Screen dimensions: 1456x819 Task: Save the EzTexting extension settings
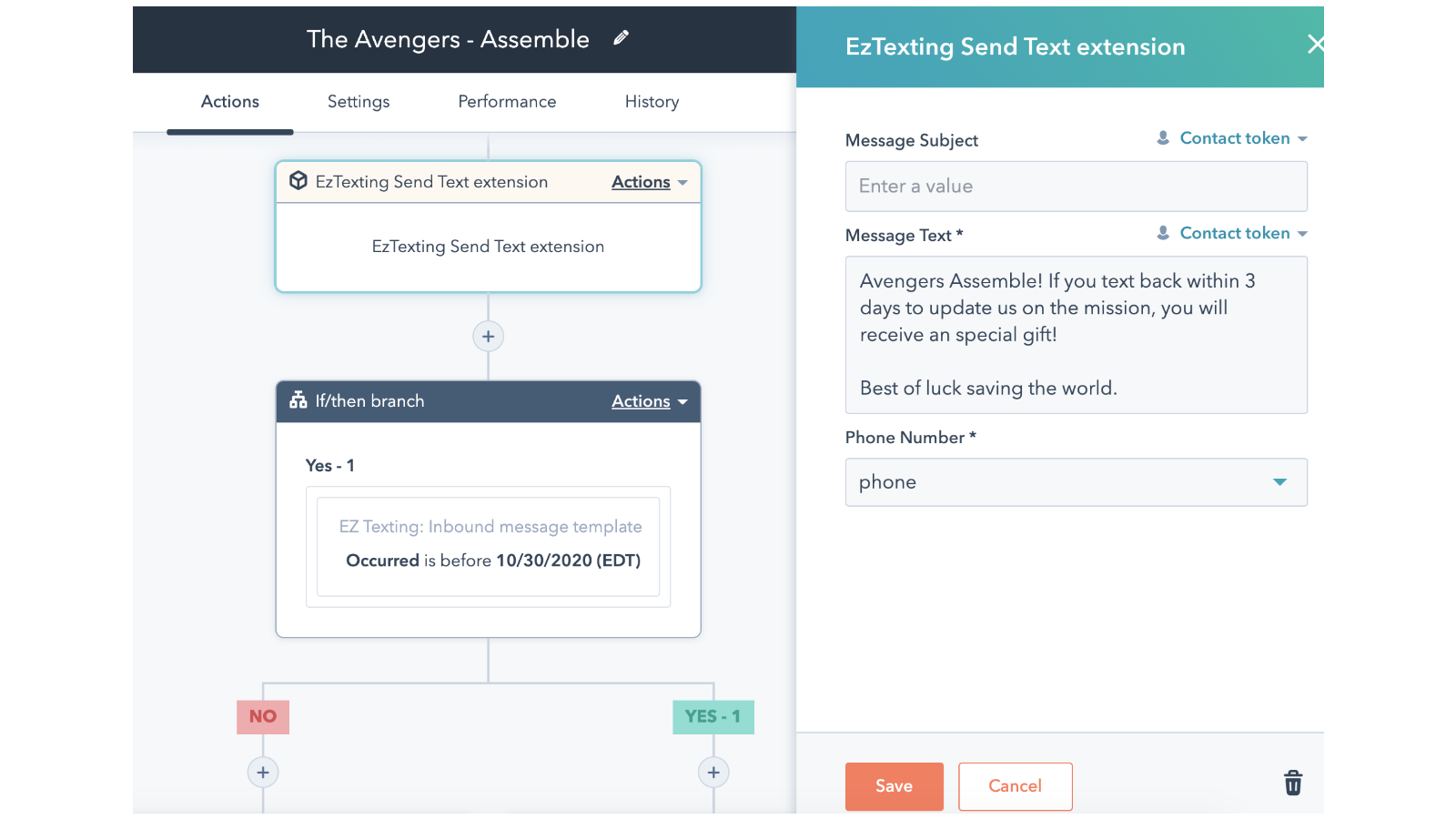894,785
